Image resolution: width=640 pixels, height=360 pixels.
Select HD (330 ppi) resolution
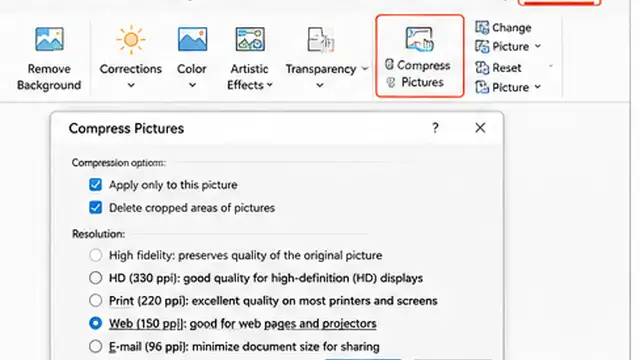[96, 278]
